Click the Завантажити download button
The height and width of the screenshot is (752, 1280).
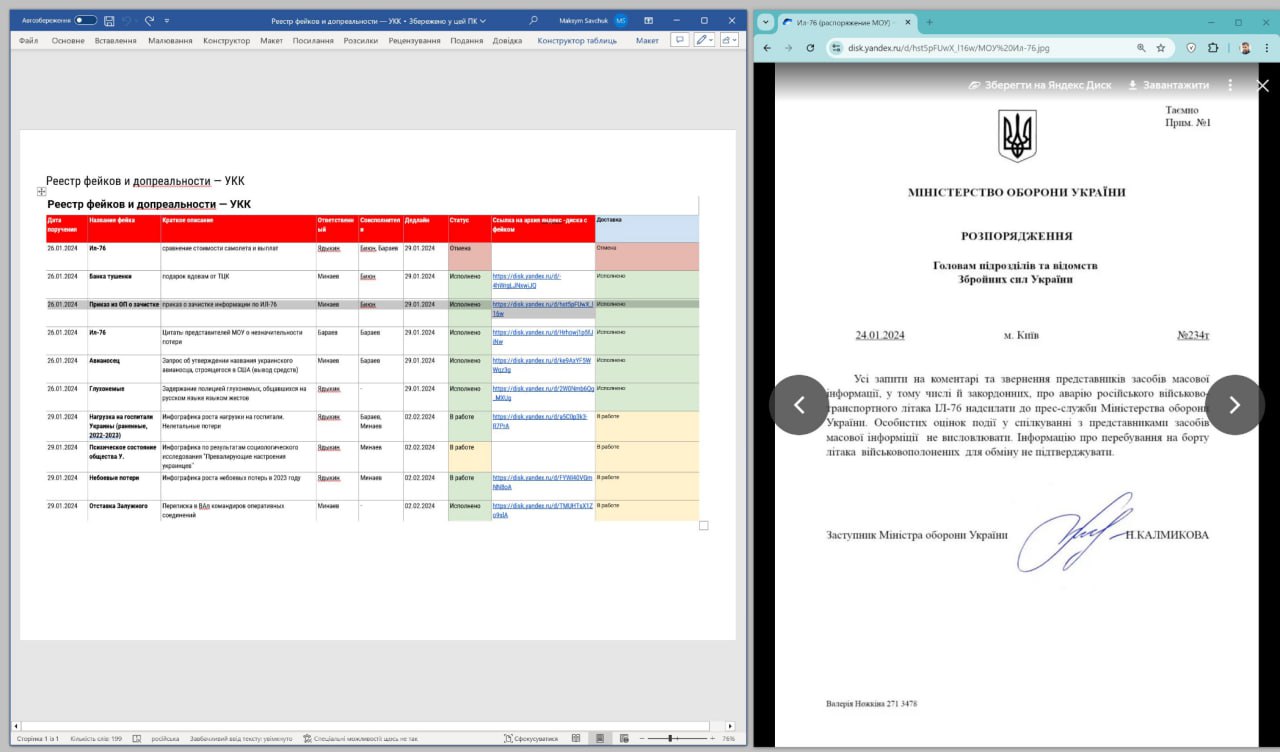[x=1168, y=85]
